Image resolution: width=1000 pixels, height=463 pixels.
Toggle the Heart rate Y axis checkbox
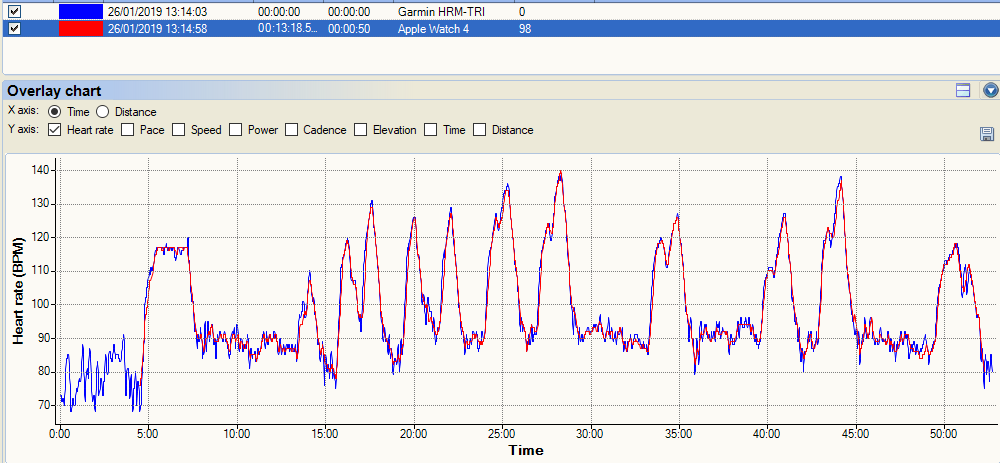pyautogui.click(x=54, y=130)
